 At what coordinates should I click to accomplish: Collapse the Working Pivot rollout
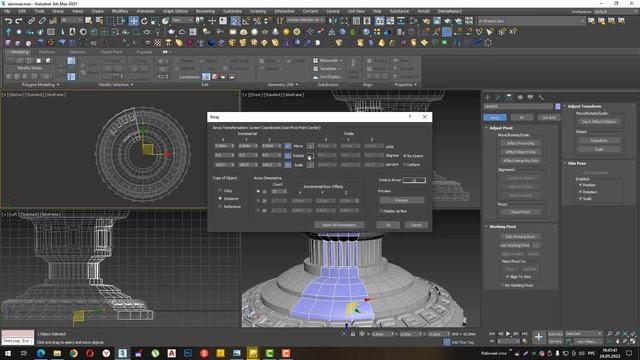pos(502,227)
